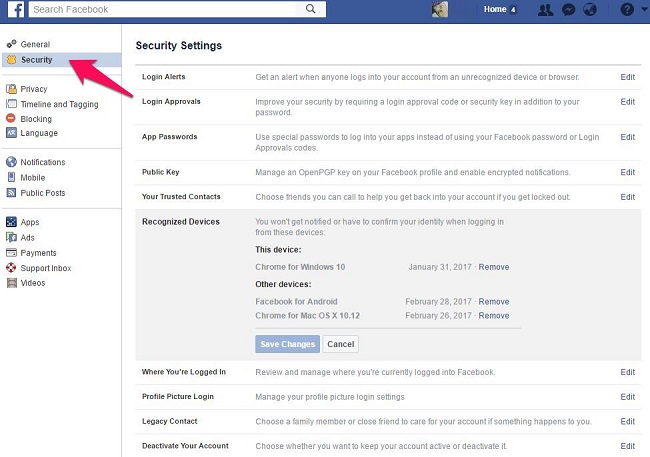Open Ads settings section
This screenshot has height=457, width=650.
click(27, 237)
